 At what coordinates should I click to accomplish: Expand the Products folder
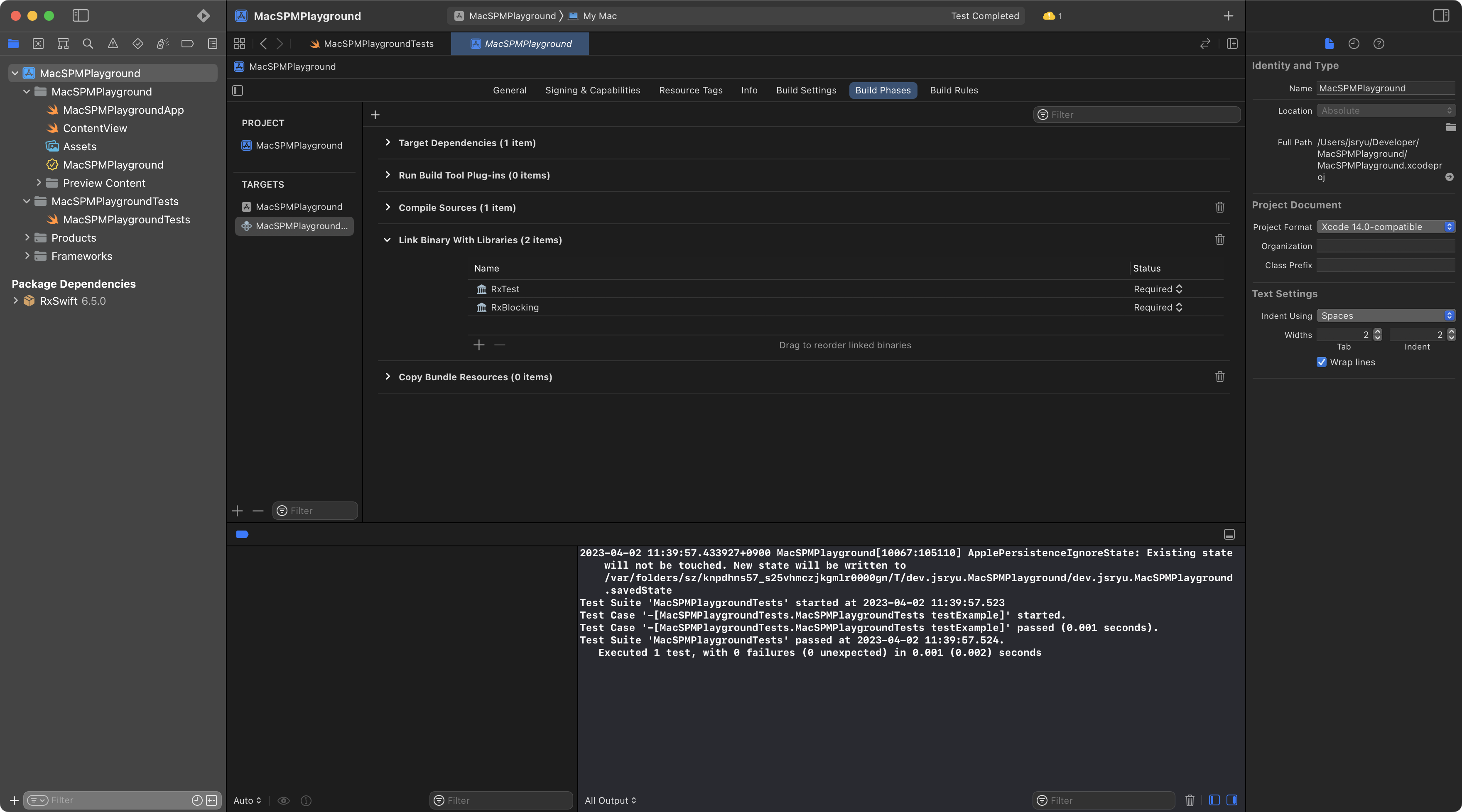27,238
